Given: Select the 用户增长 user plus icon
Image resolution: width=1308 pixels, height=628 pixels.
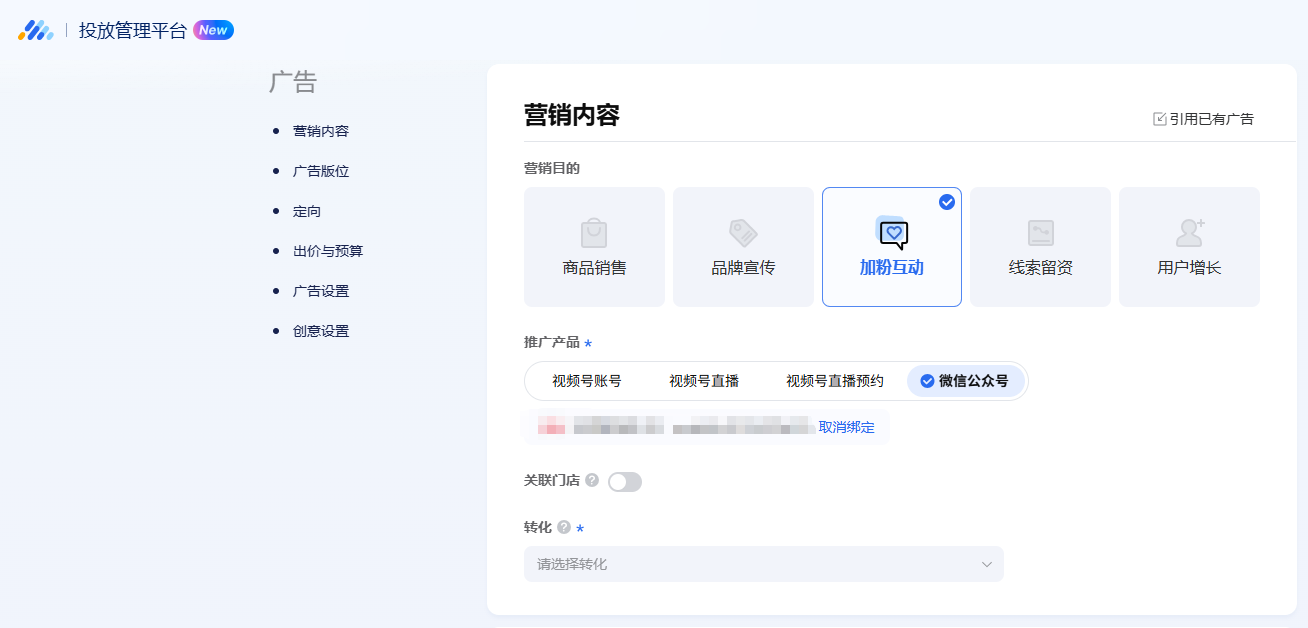Looking at the screenshot, I should [x=1189, y=233].
